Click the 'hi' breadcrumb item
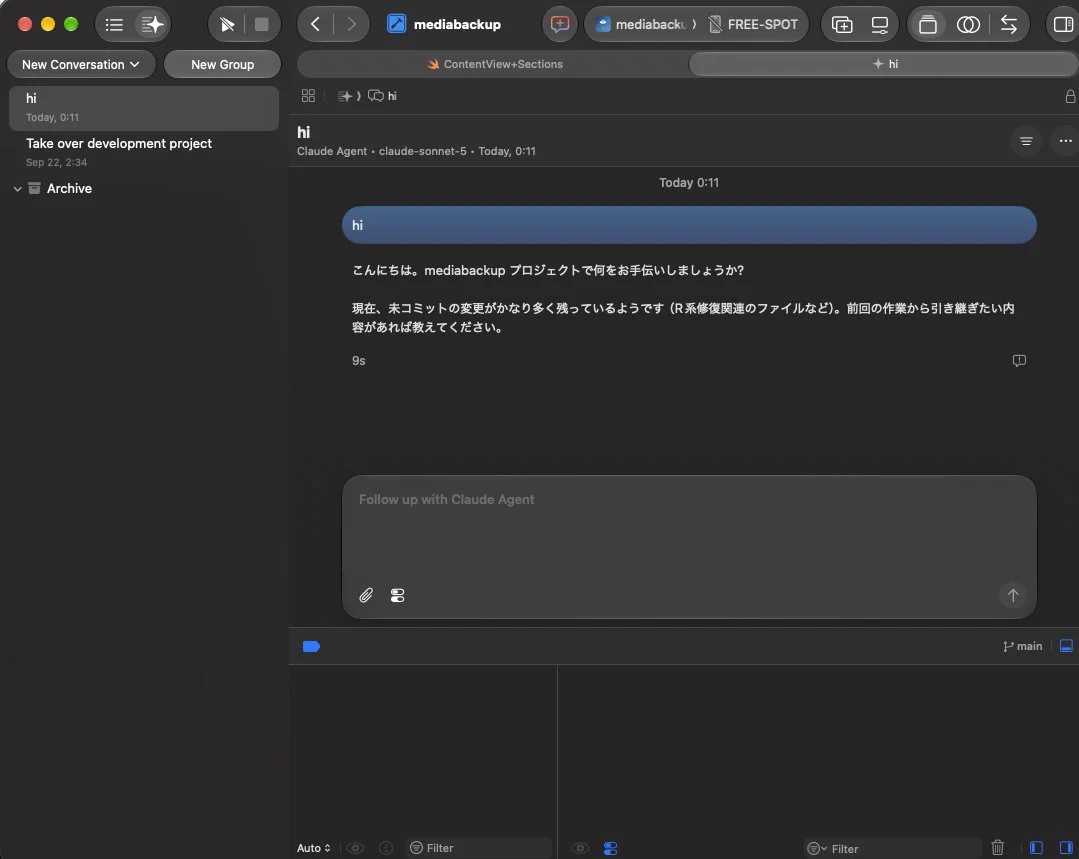Screen dimensions: 1079x859 point(383,96)
